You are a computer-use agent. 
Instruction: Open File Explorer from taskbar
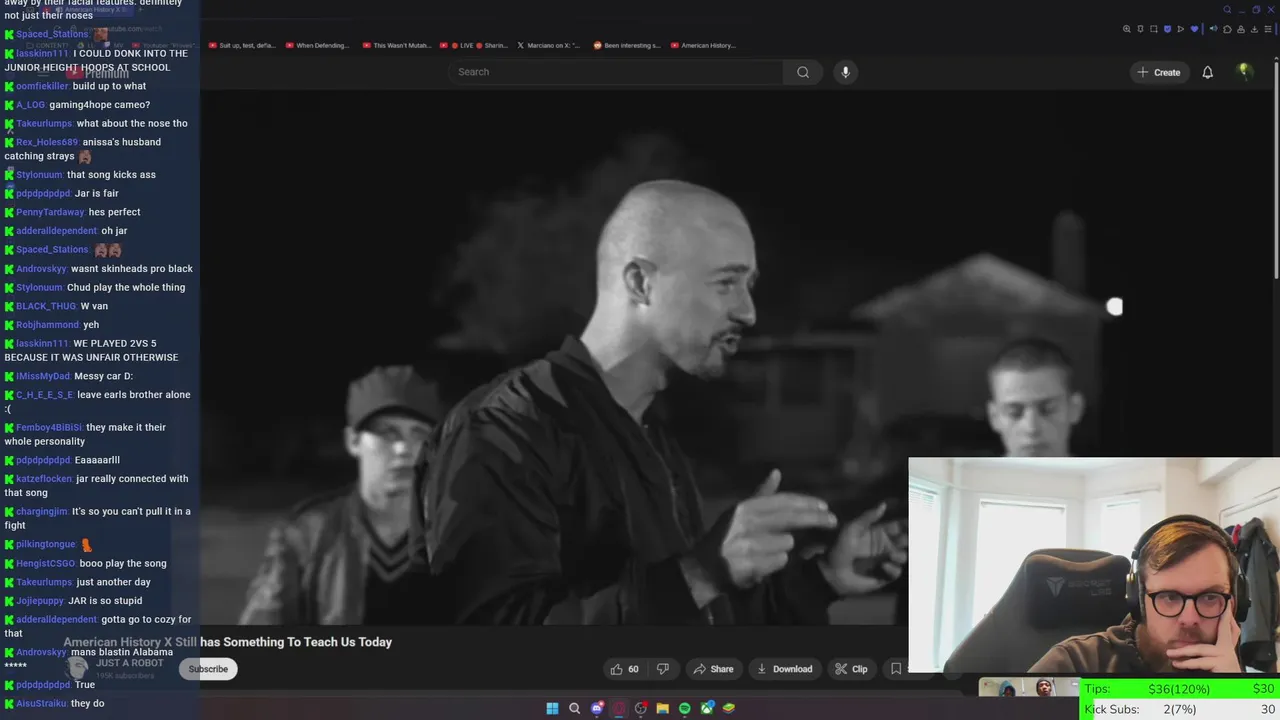pyautogui.click(x=662, y=708)
